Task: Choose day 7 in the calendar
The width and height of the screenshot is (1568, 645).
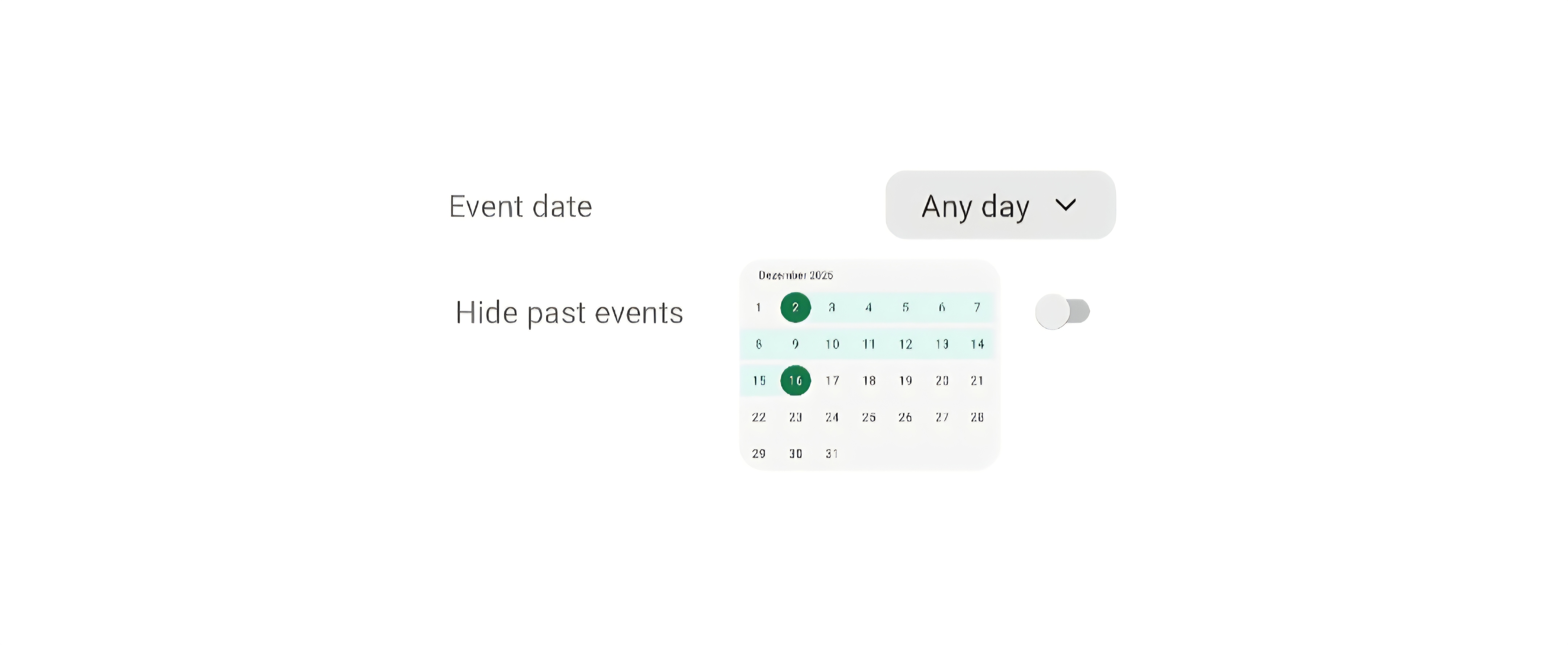Action: [977, 308]
